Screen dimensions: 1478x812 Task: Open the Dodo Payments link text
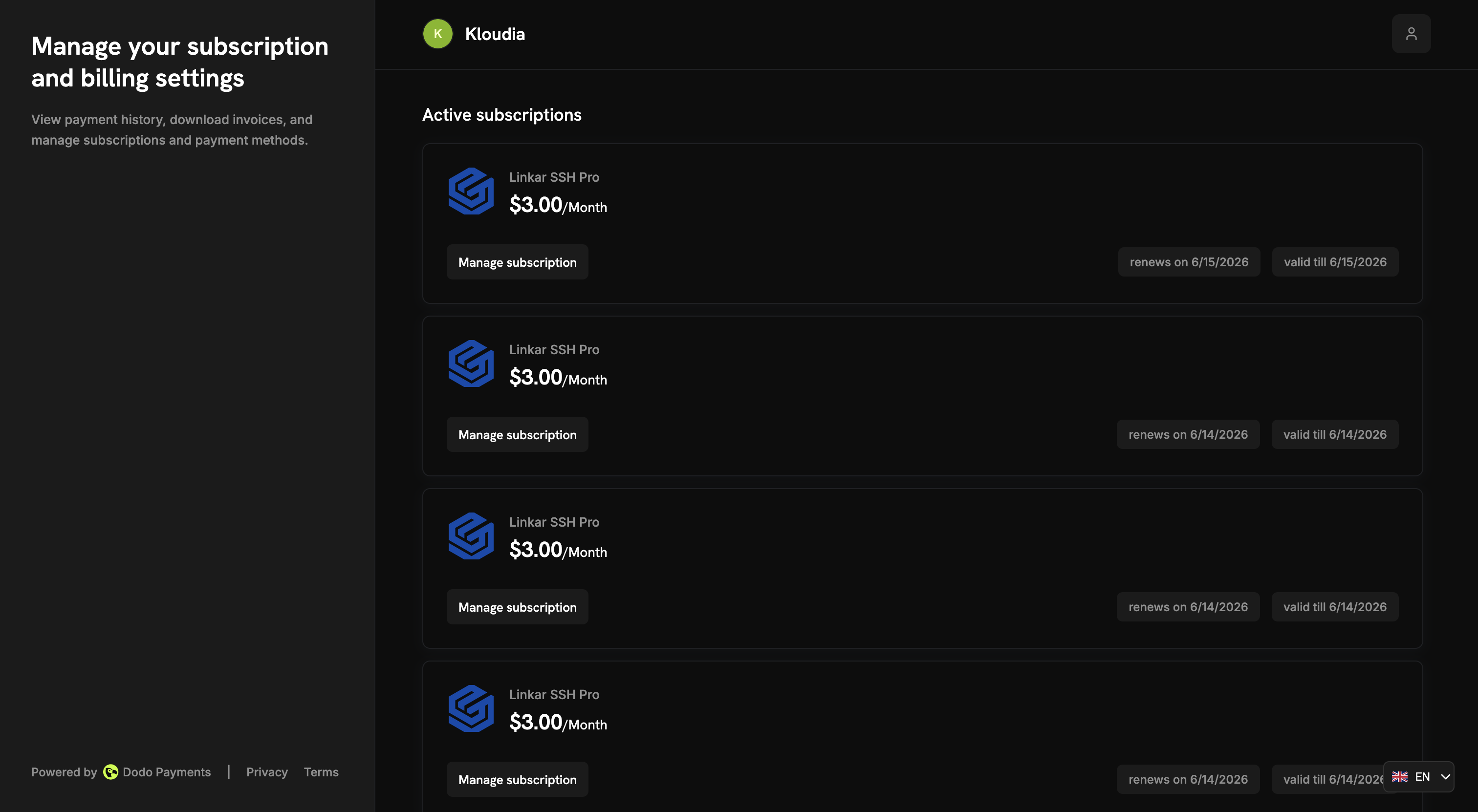click(x=166, y=772)
